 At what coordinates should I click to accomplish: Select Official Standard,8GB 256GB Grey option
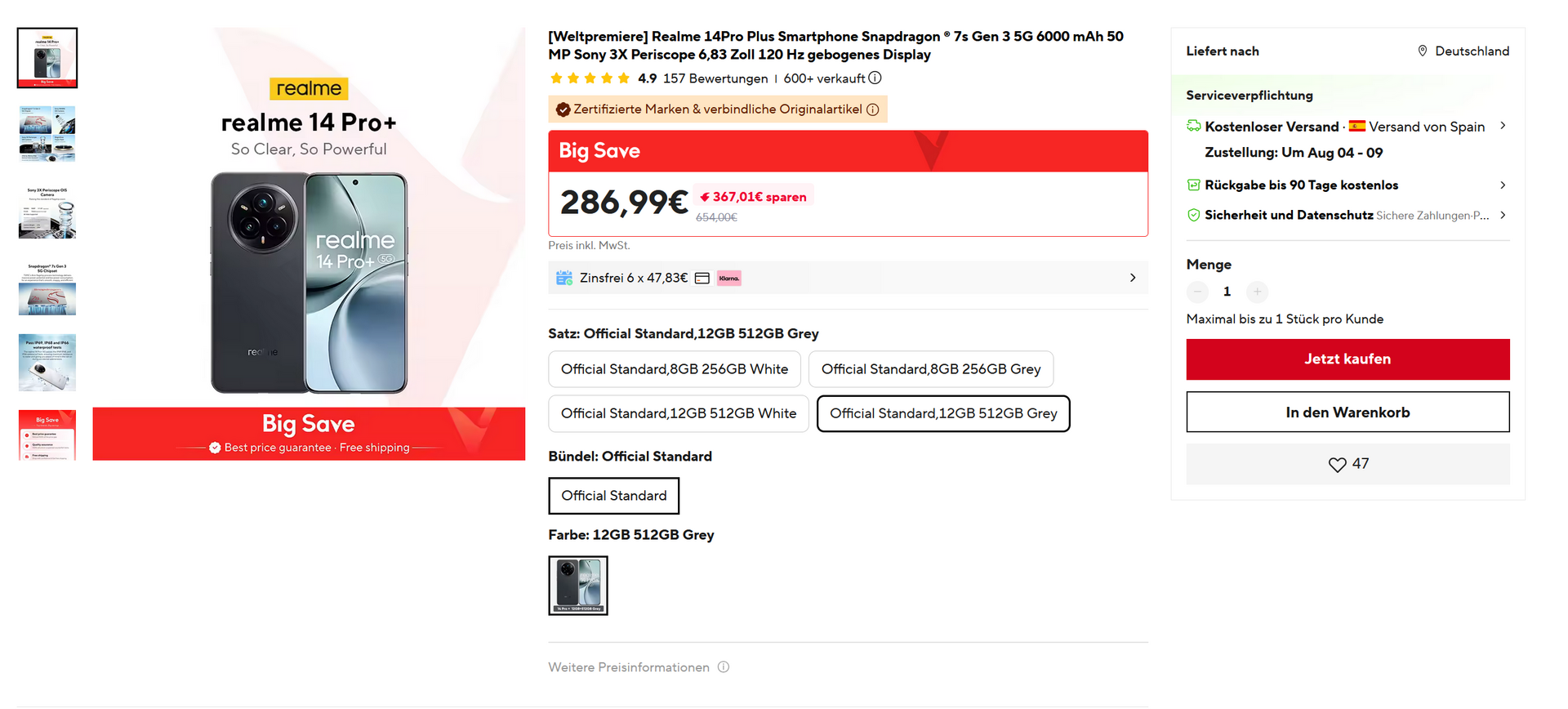pos(931,369)
